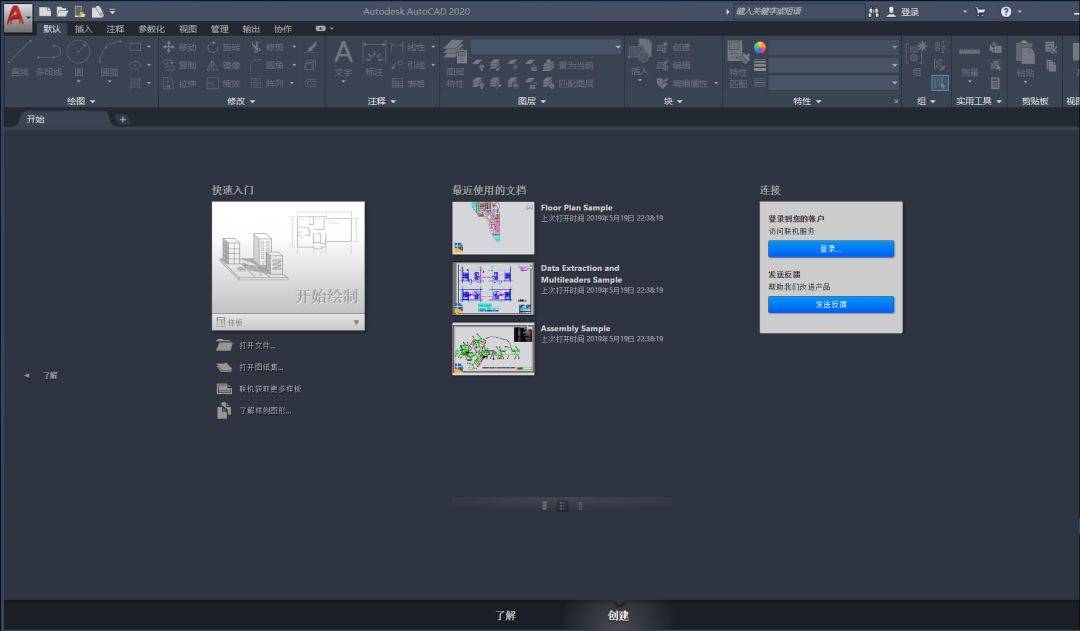The height and width of the screenshot is (631, 1080).
Task: Click the blue help question mark icon
Action: tap(1006, 12)
